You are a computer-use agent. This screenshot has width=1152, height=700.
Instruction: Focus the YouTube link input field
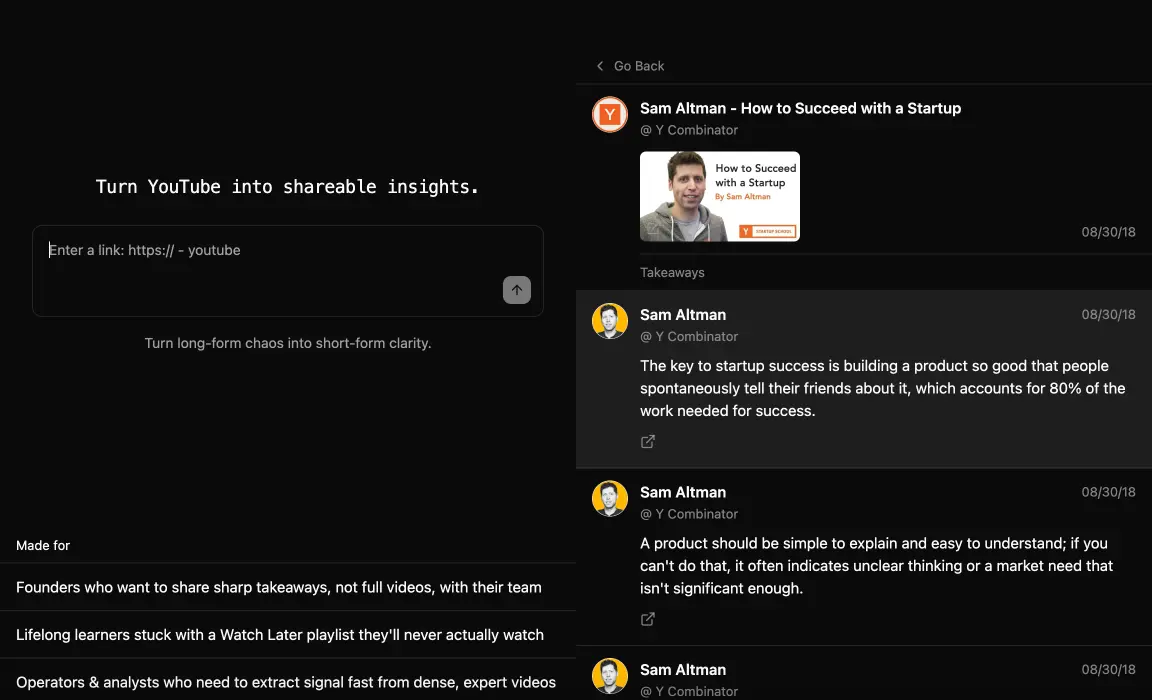coord(287,271)
